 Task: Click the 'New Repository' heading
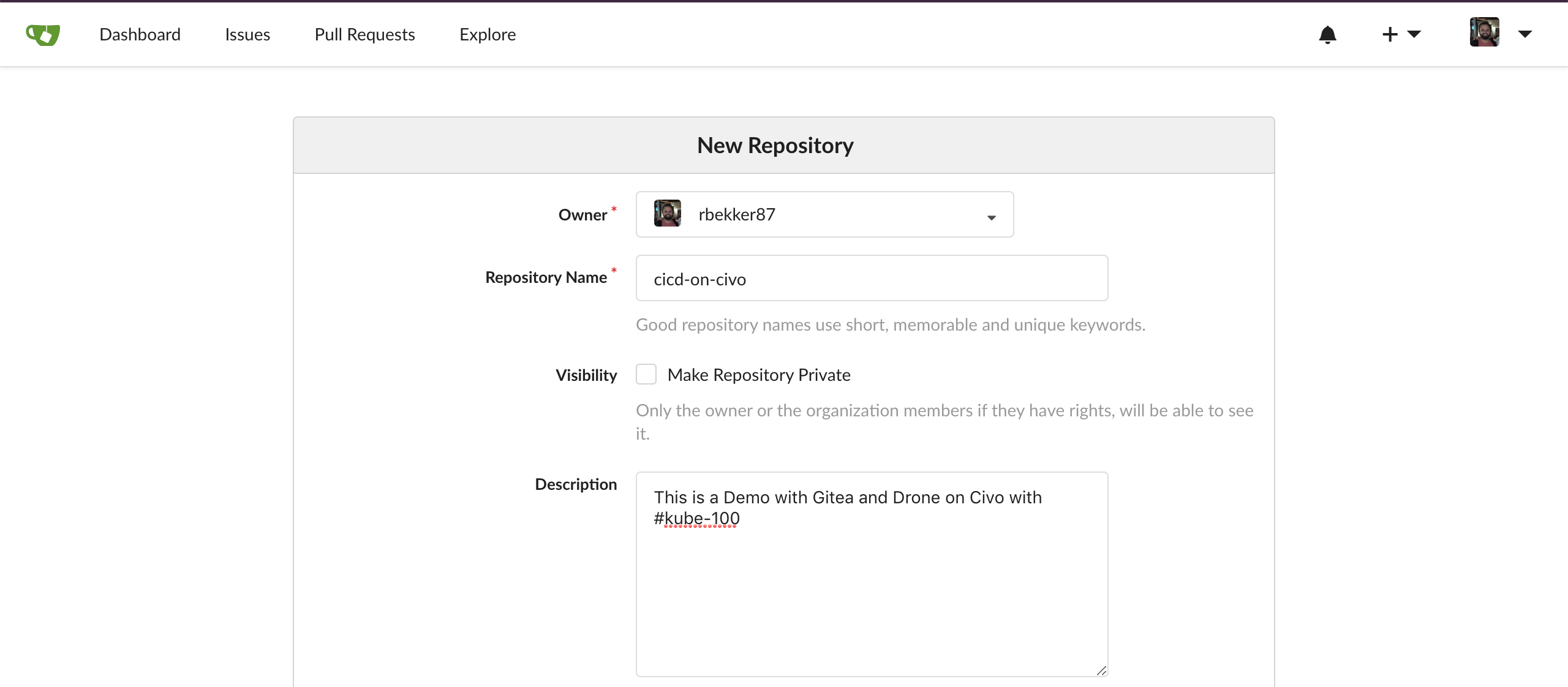point(775,145)
